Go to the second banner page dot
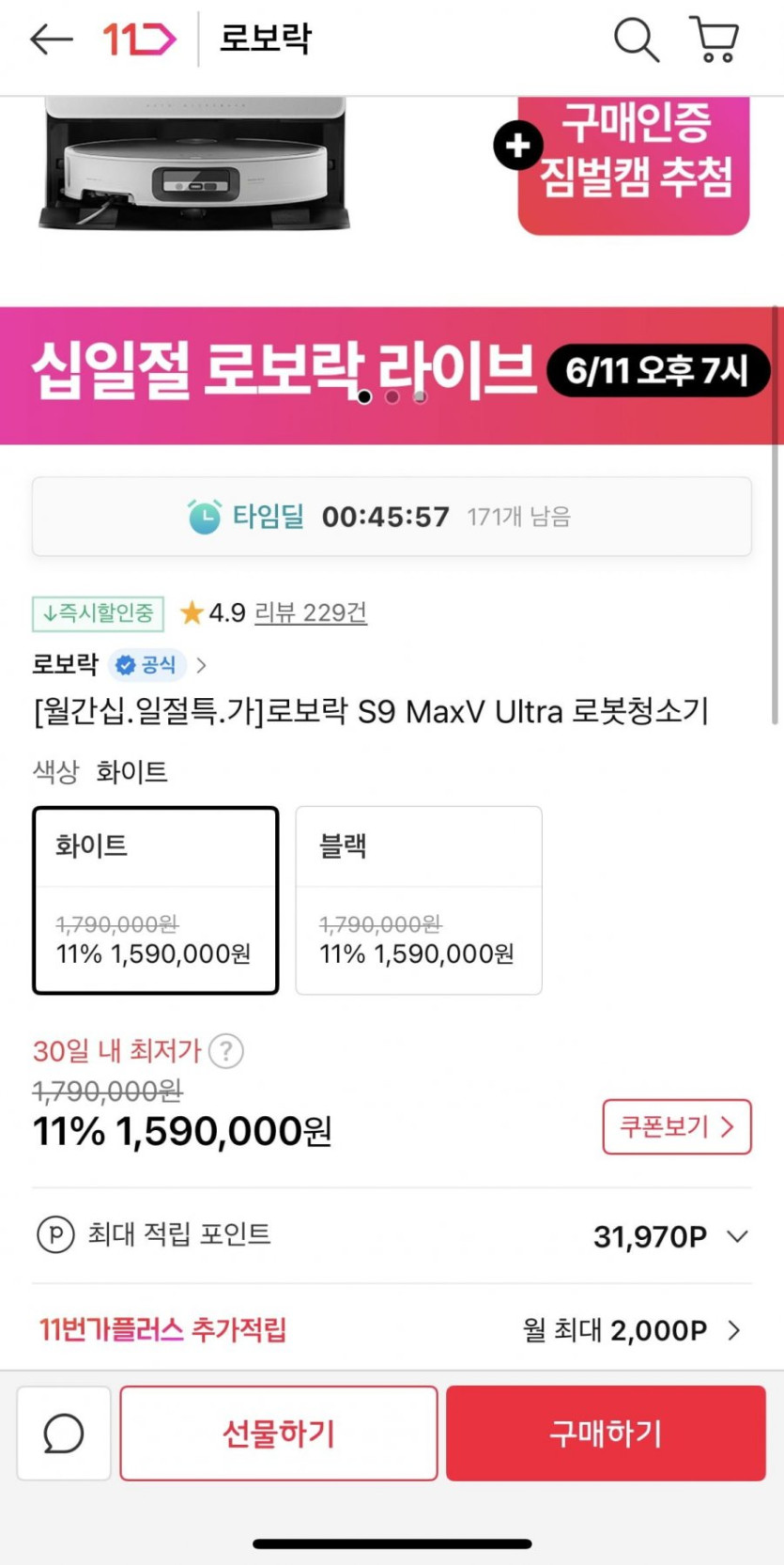Image resolution: width=784 pixels, height=1565 pixels. [392, 397]
